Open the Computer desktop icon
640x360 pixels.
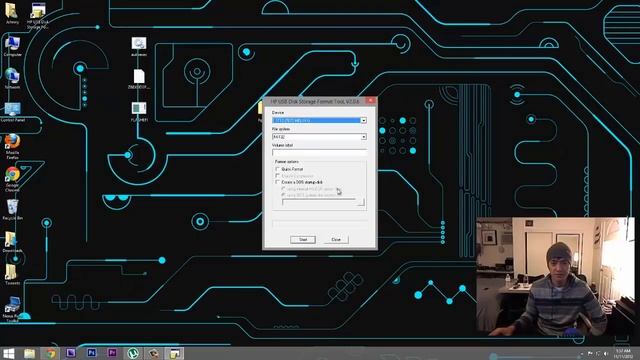12,46
